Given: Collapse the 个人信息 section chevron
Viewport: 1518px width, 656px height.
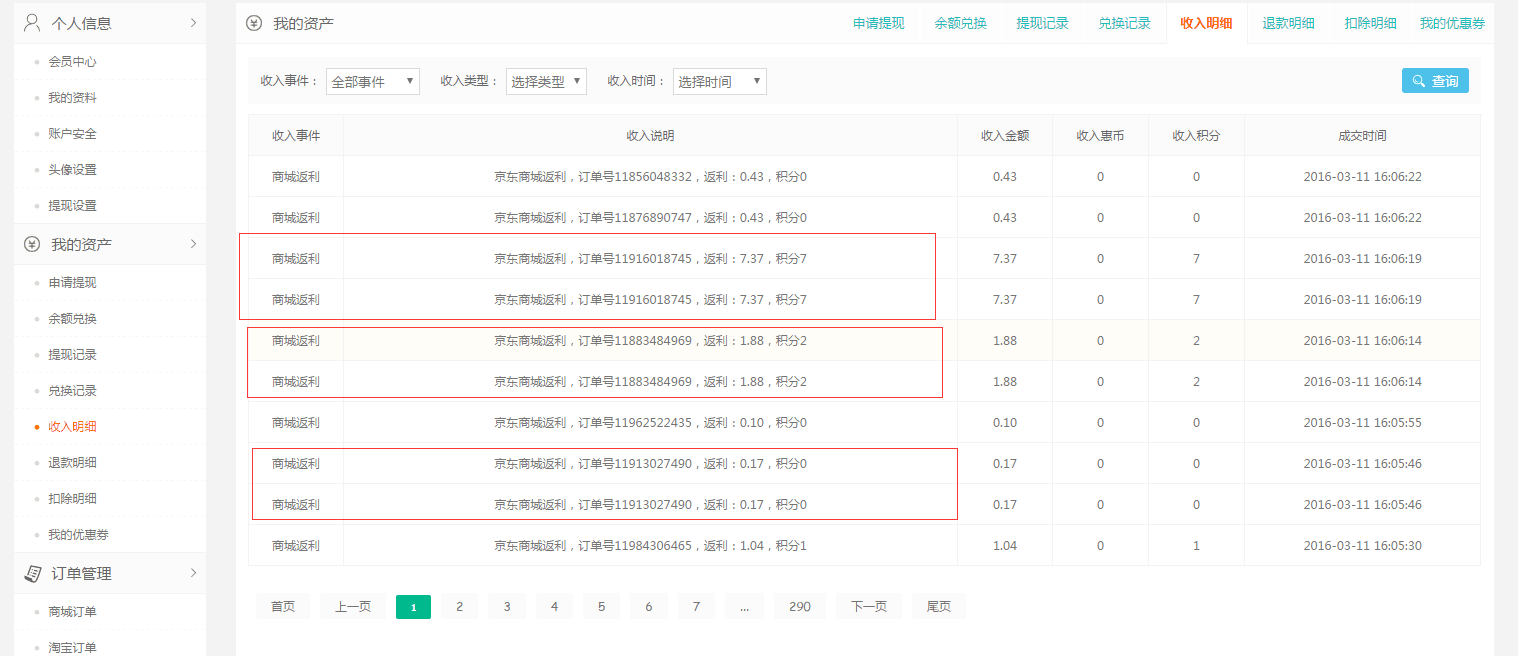Looking at the screenshot, I should pyautogui.click(x=193, y=23).
